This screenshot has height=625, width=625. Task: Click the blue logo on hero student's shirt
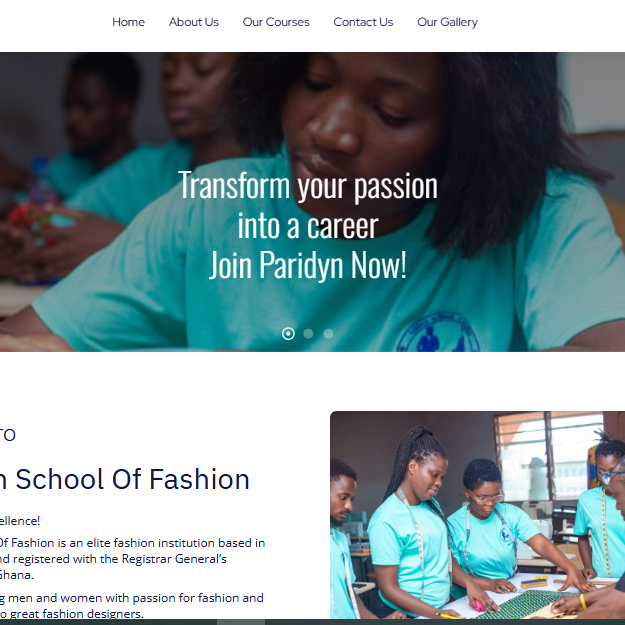pos(438,332)
